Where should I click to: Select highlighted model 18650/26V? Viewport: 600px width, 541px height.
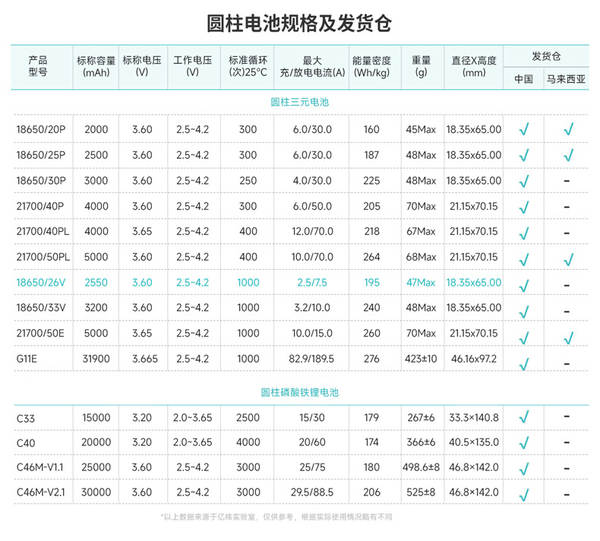click(x=41, y=283)
